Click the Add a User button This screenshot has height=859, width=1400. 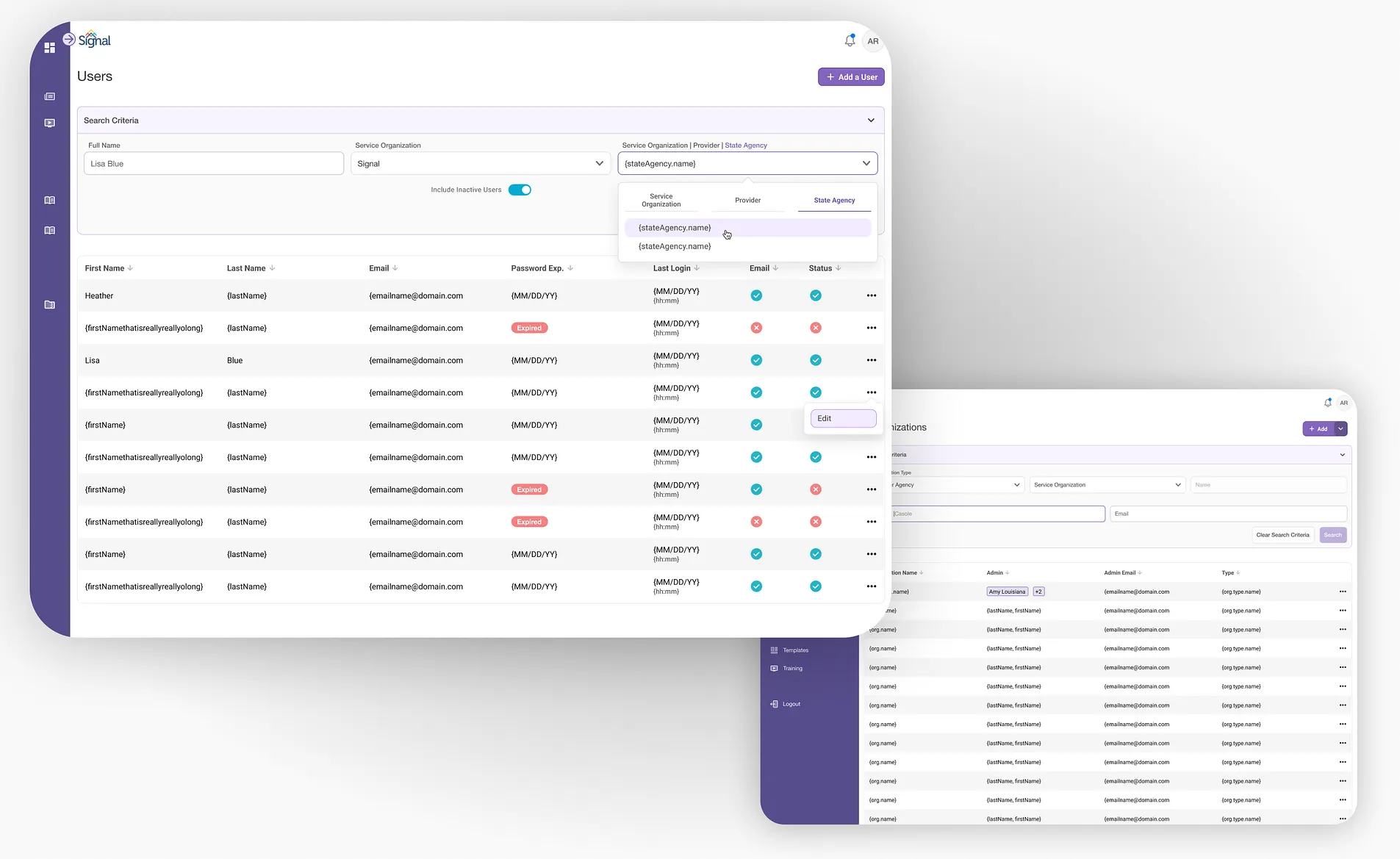[x=851, y=77]
